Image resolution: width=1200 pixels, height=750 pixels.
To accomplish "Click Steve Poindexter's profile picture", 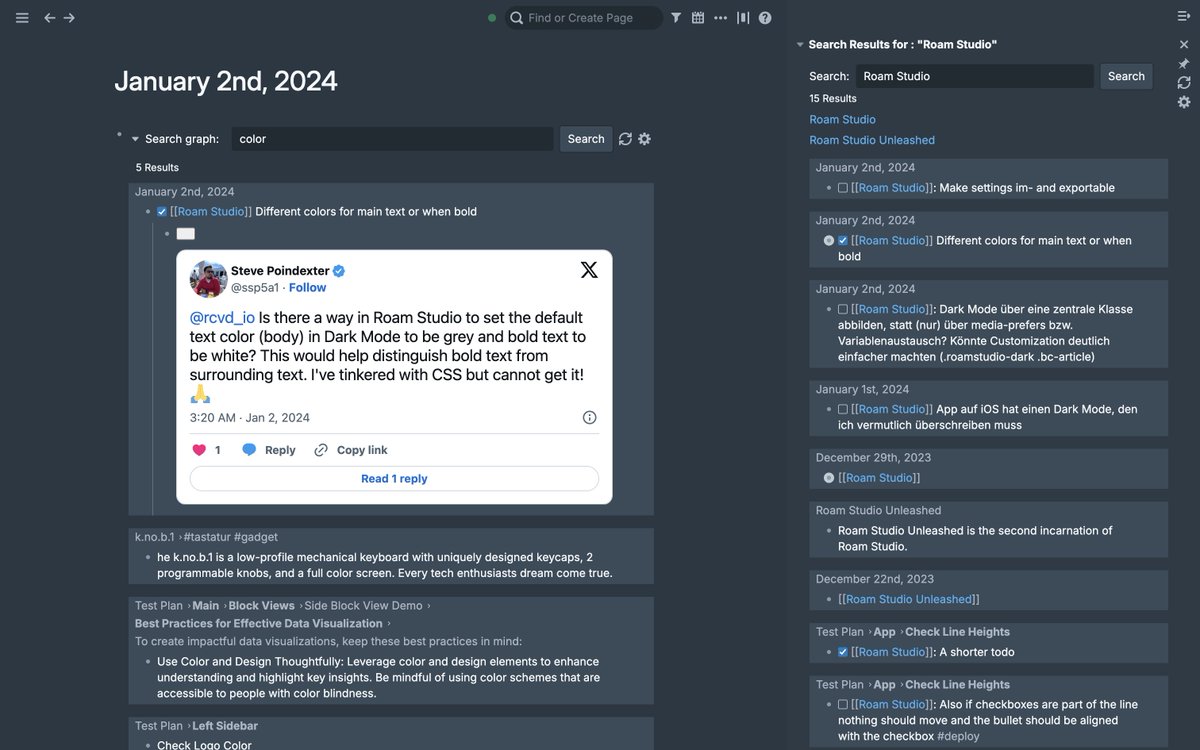I will [208, 279].
